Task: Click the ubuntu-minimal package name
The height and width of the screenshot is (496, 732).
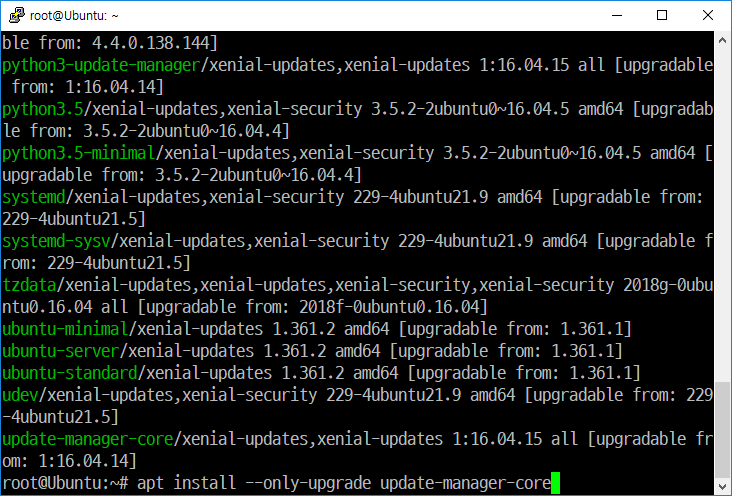Action: (x=65, y=329)
